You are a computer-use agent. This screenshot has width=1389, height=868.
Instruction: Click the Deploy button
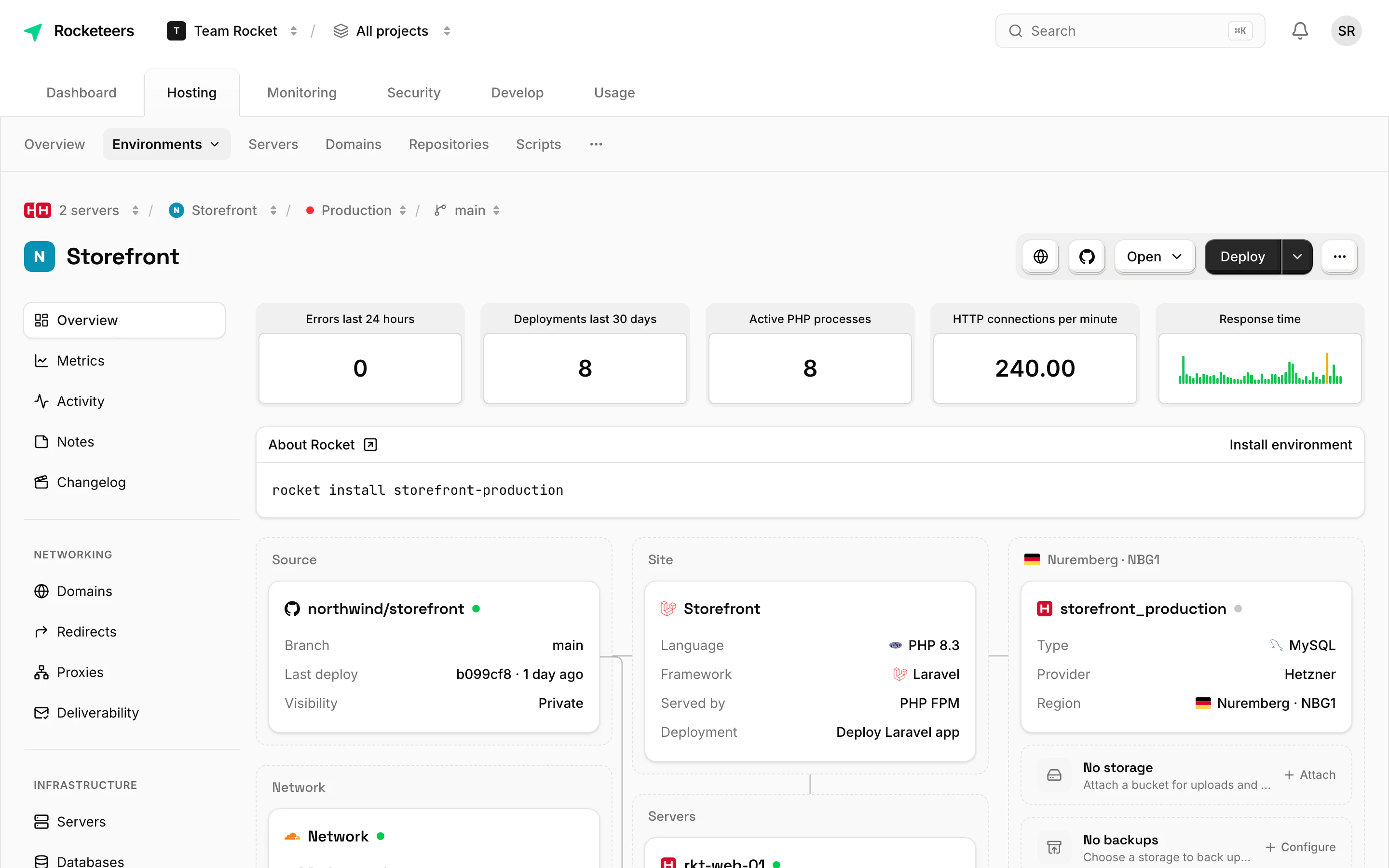1243,257
